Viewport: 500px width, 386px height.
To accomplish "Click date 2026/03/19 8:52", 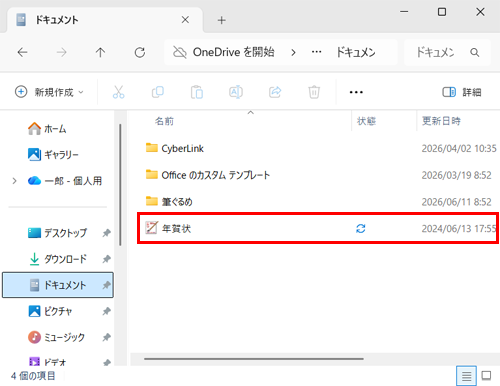I will point(456,175).
